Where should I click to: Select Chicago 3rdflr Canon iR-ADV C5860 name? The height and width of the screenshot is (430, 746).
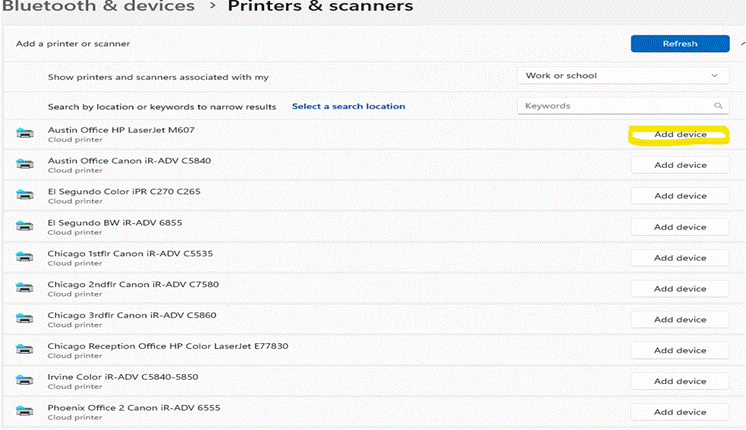[132, 315]
